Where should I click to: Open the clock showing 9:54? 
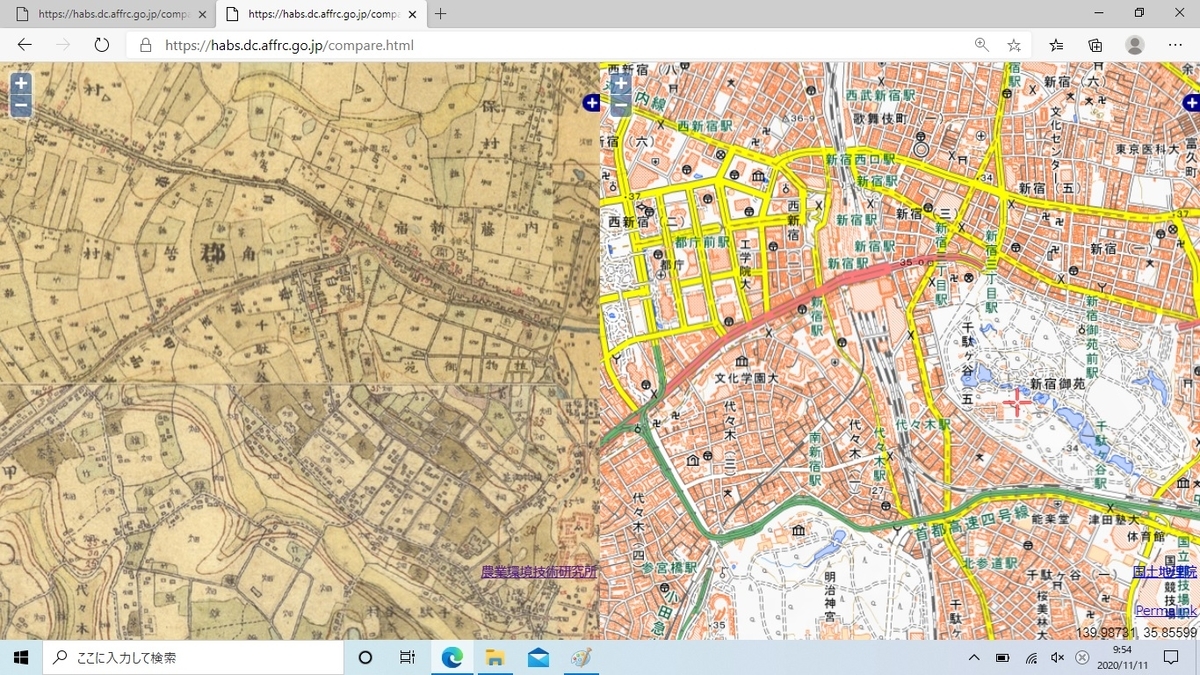pos(1122,657)
